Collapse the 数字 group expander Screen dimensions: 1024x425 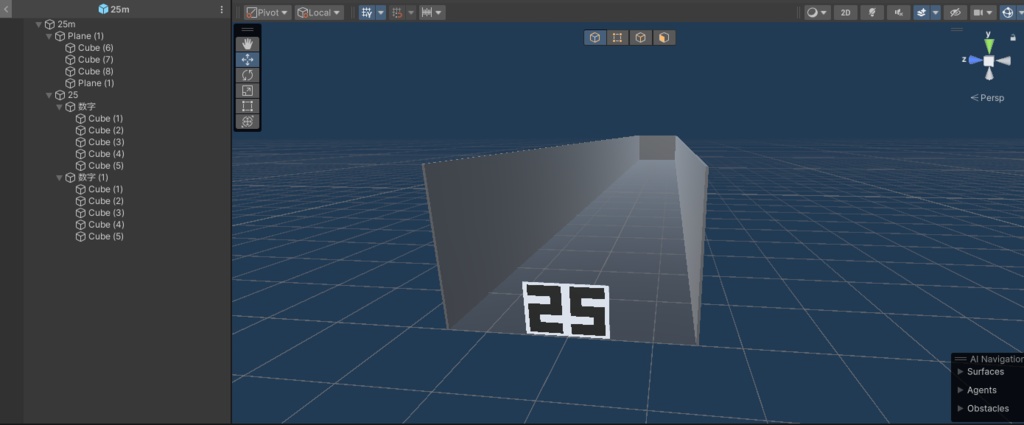[59, 107]
